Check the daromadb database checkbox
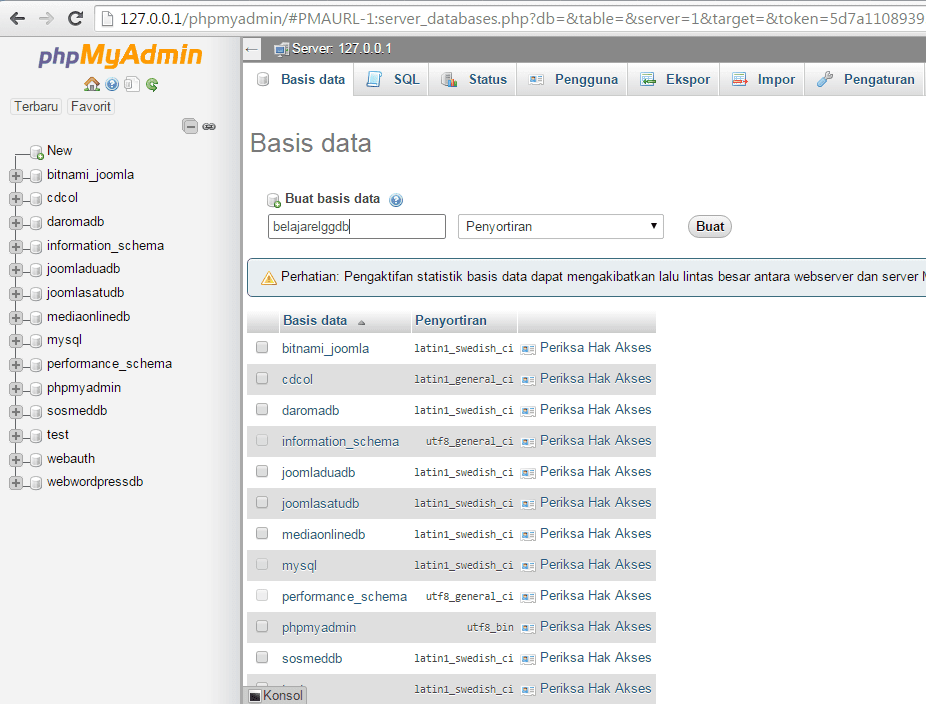The height and width of the screenshot is (704, 926). [262, 409]
